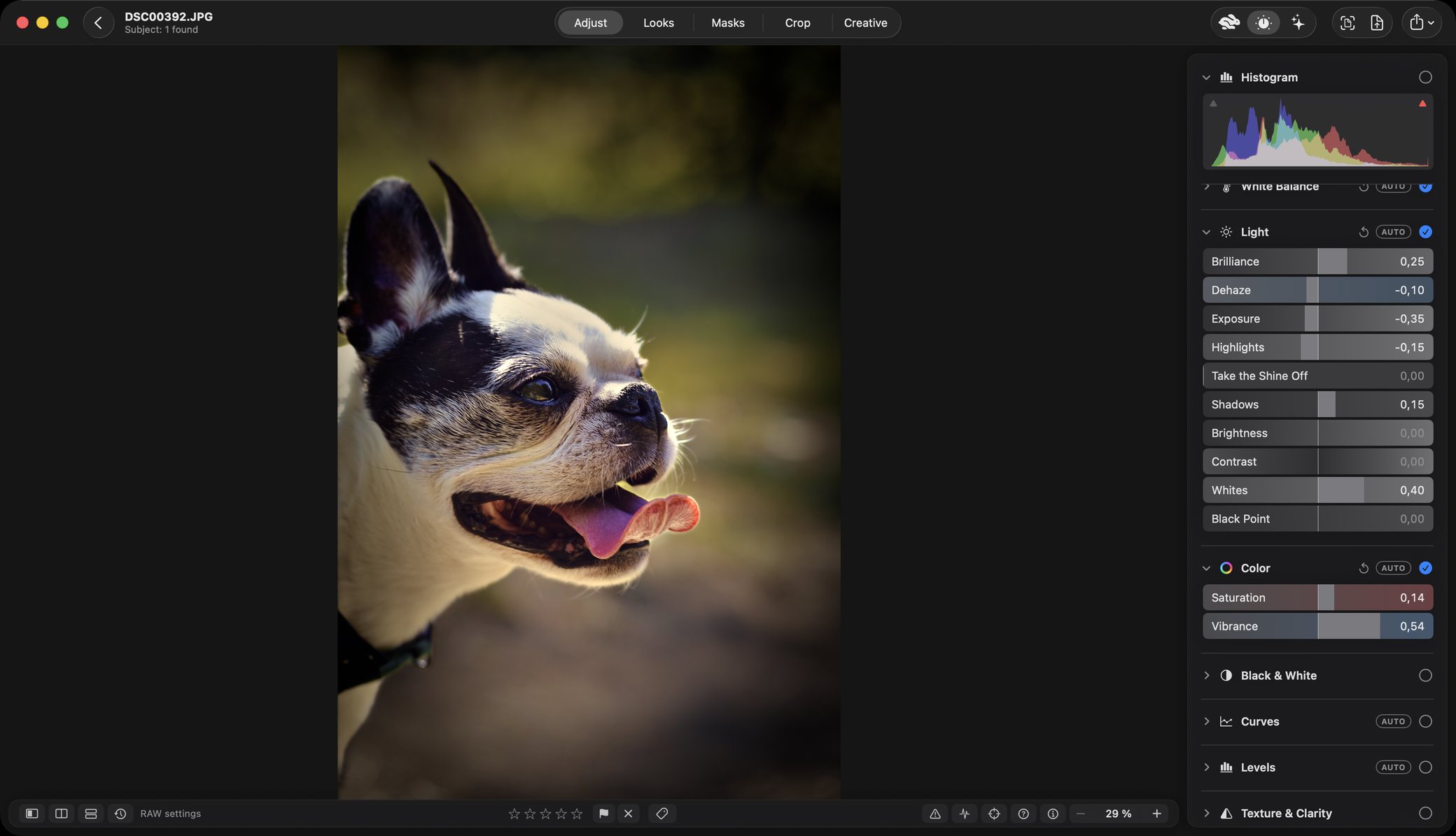Image resolution: width=1456 pixels, height=836 pixels.
Task: Reject the photo with the X icon
Action: (x=628, y=814)
